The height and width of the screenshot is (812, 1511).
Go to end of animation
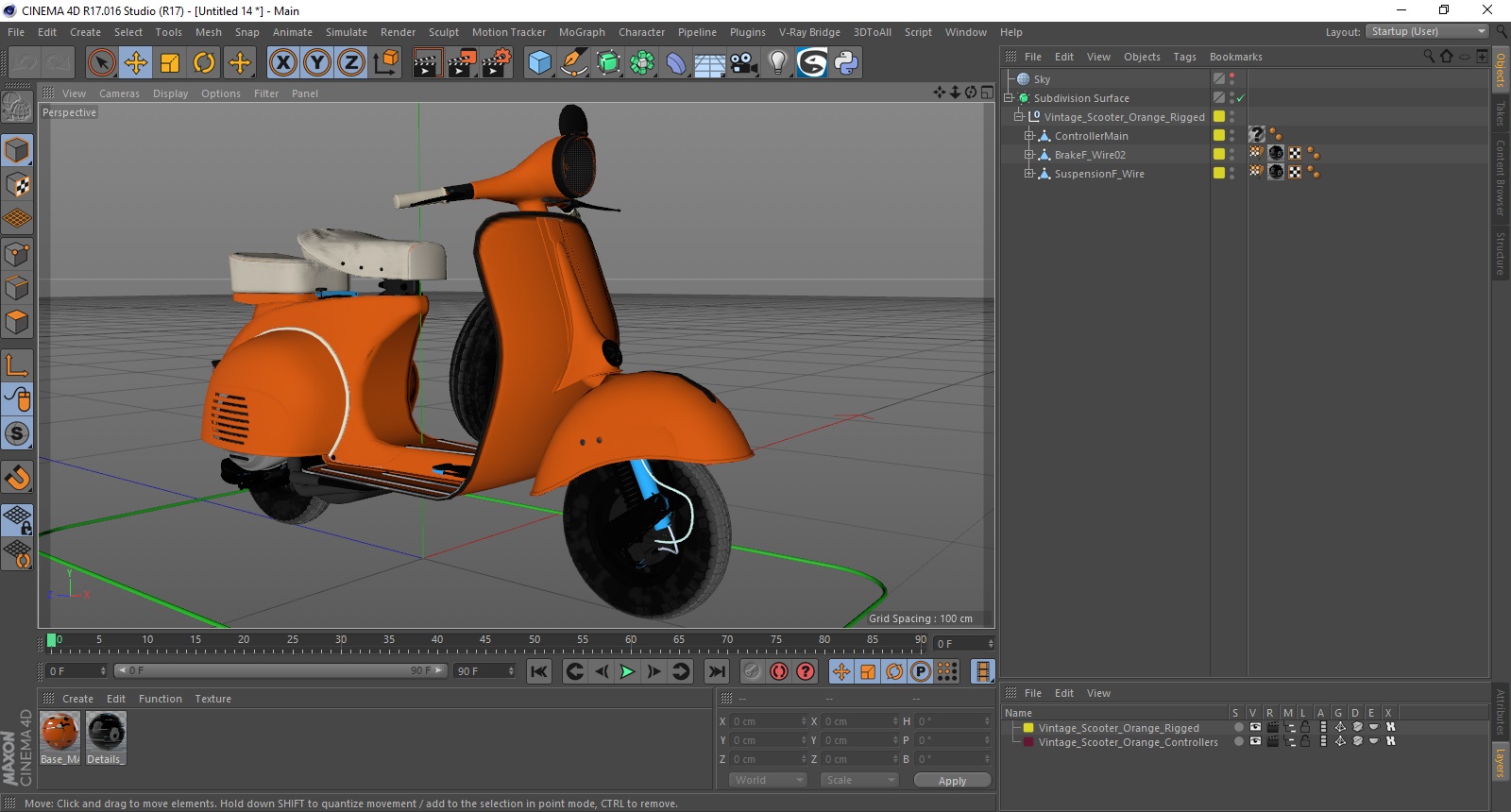pos(717,671)
